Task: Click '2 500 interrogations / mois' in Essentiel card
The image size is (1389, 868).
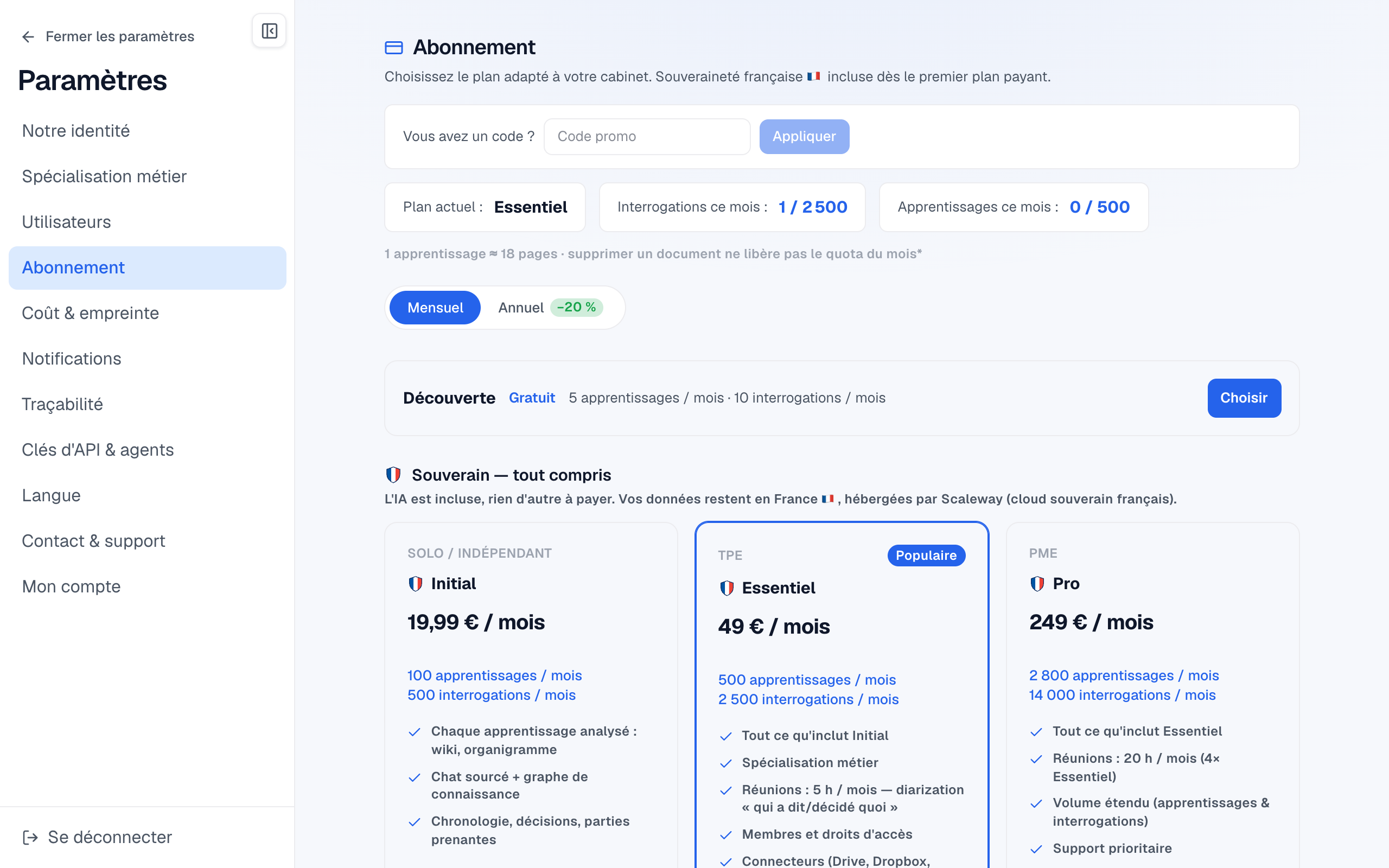Action: tap(808, 700)
